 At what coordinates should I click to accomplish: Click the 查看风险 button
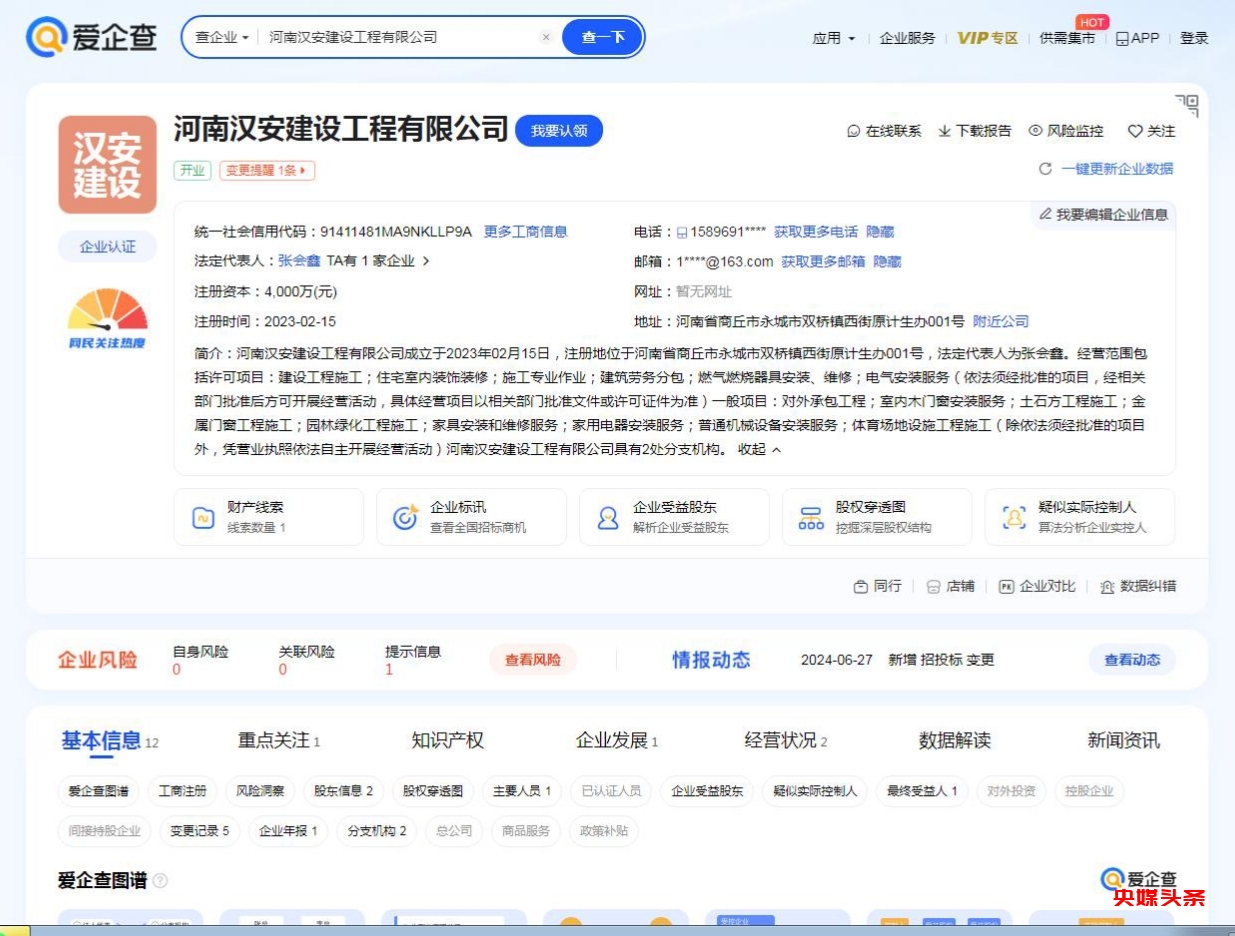pos(532,660)
